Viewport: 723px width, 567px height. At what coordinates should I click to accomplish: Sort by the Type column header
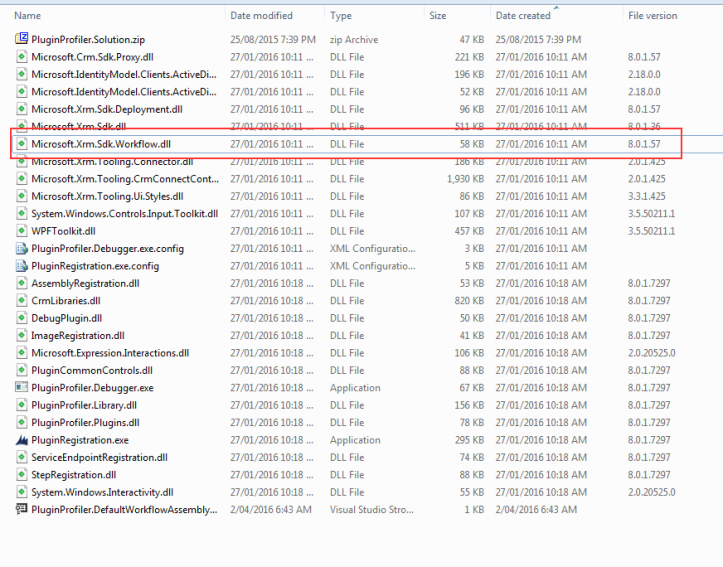click(x=341, y=16)
